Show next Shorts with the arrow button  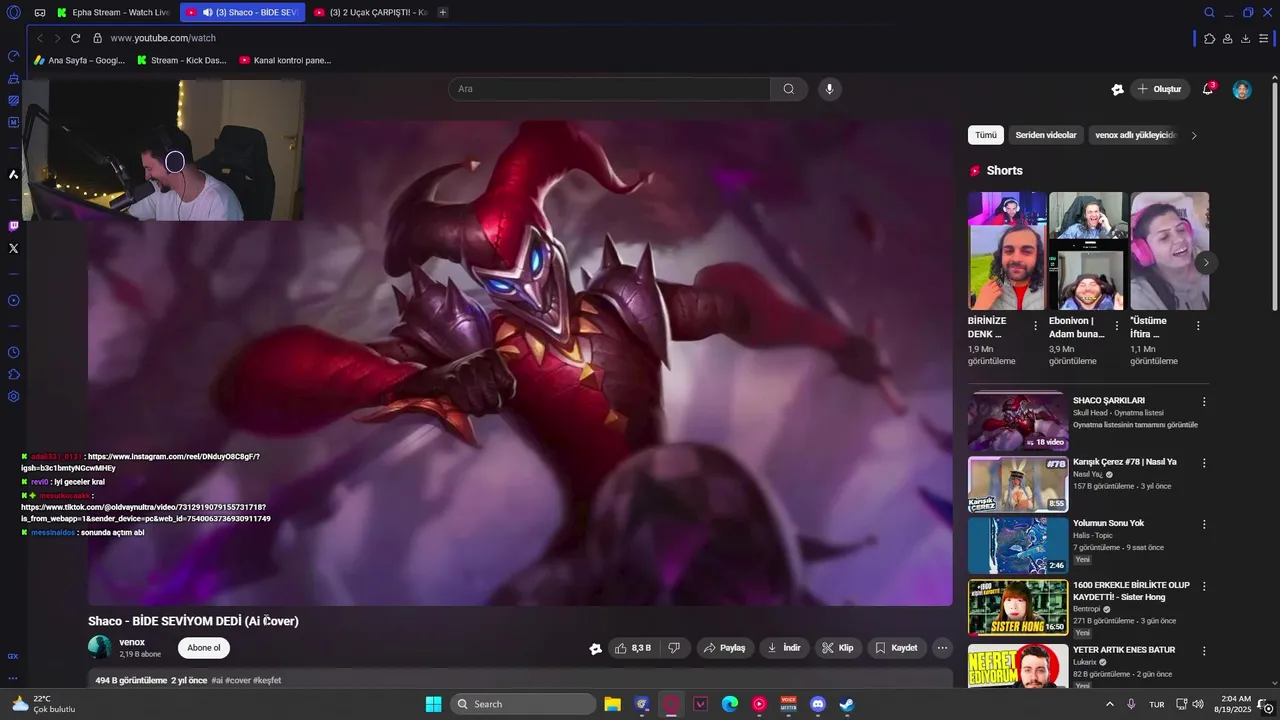pyautogui.click(x=1206, y=263)
